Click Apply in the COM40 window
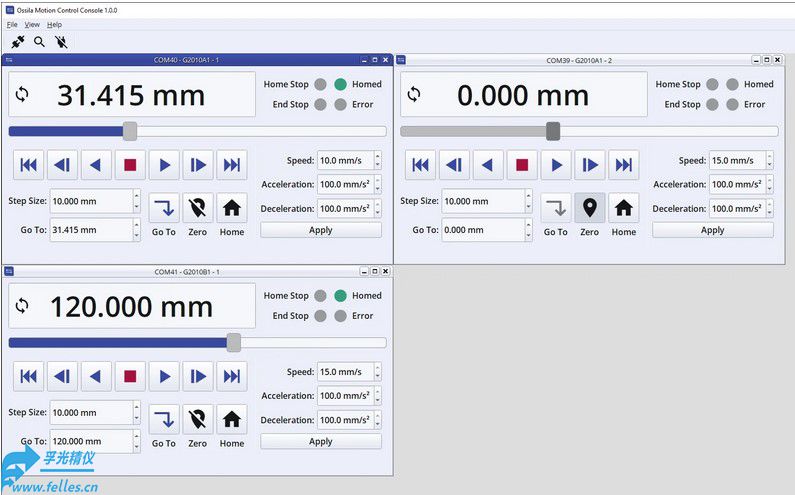This screenshot has height=495, width=795. click(320, 230)
